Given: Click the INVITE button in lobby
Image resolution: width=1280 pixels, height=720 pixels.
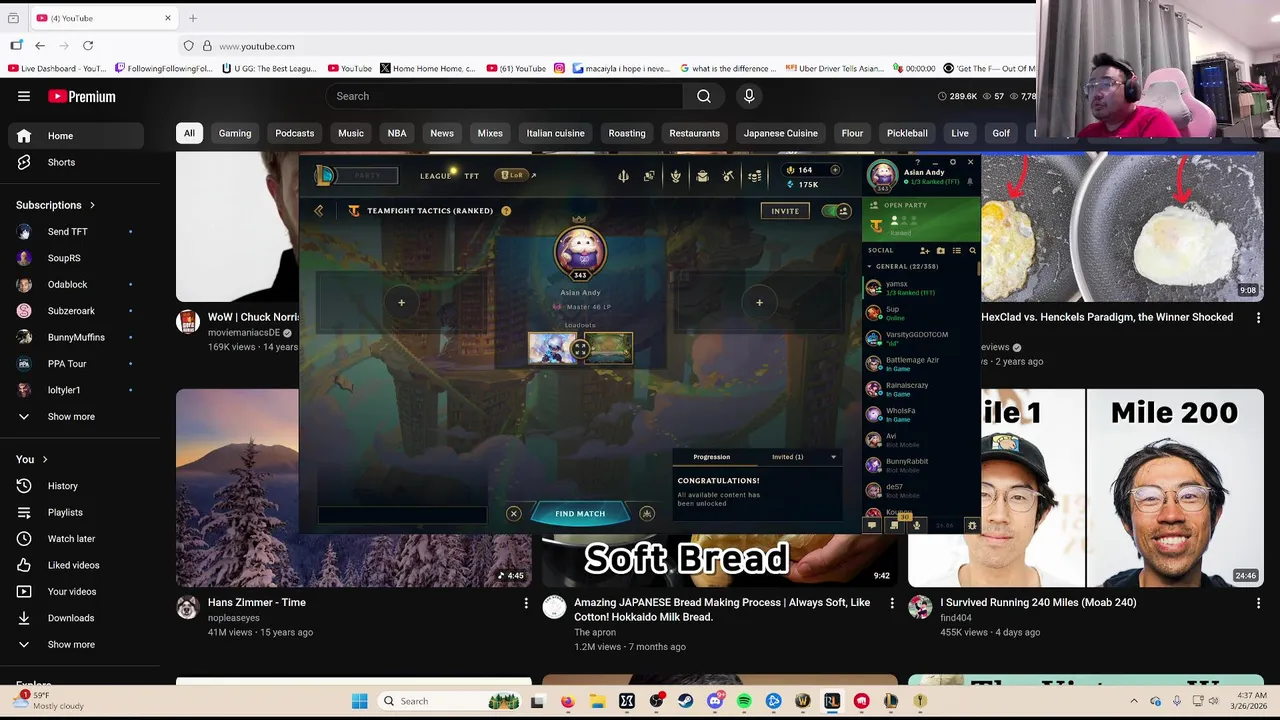Looking at the screenshot, I should tap(785, 211).
